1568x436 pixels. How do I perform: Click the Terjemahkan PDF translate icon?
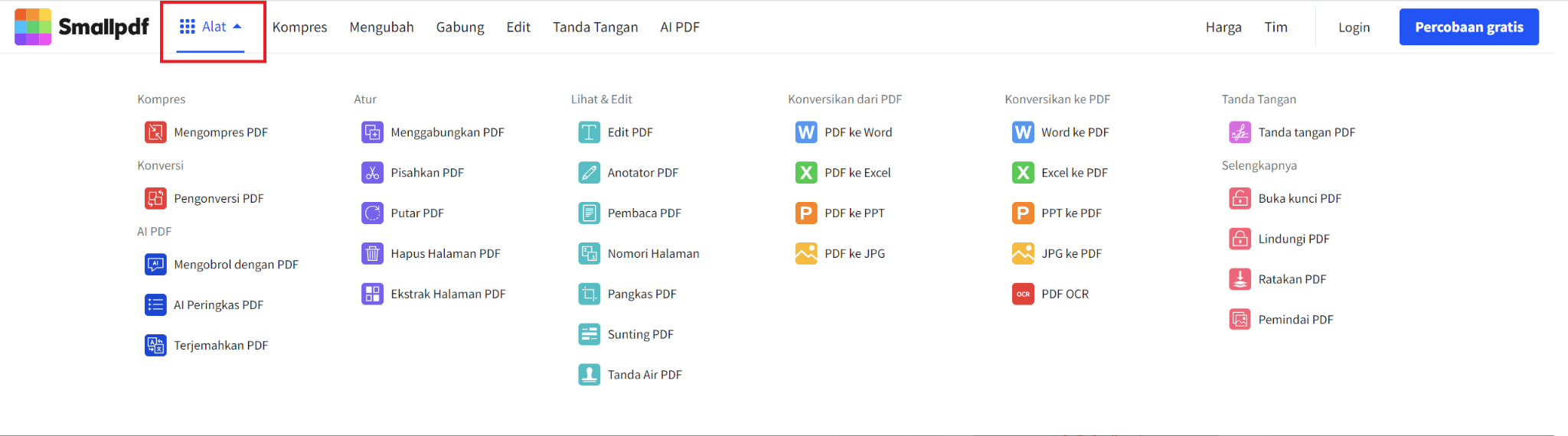click(x=155, y=346)
